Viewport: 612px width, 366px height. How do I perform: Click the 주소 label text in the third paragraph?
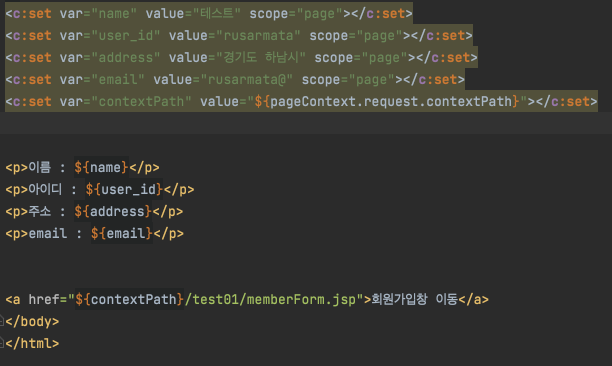click(x=39, y=211)
